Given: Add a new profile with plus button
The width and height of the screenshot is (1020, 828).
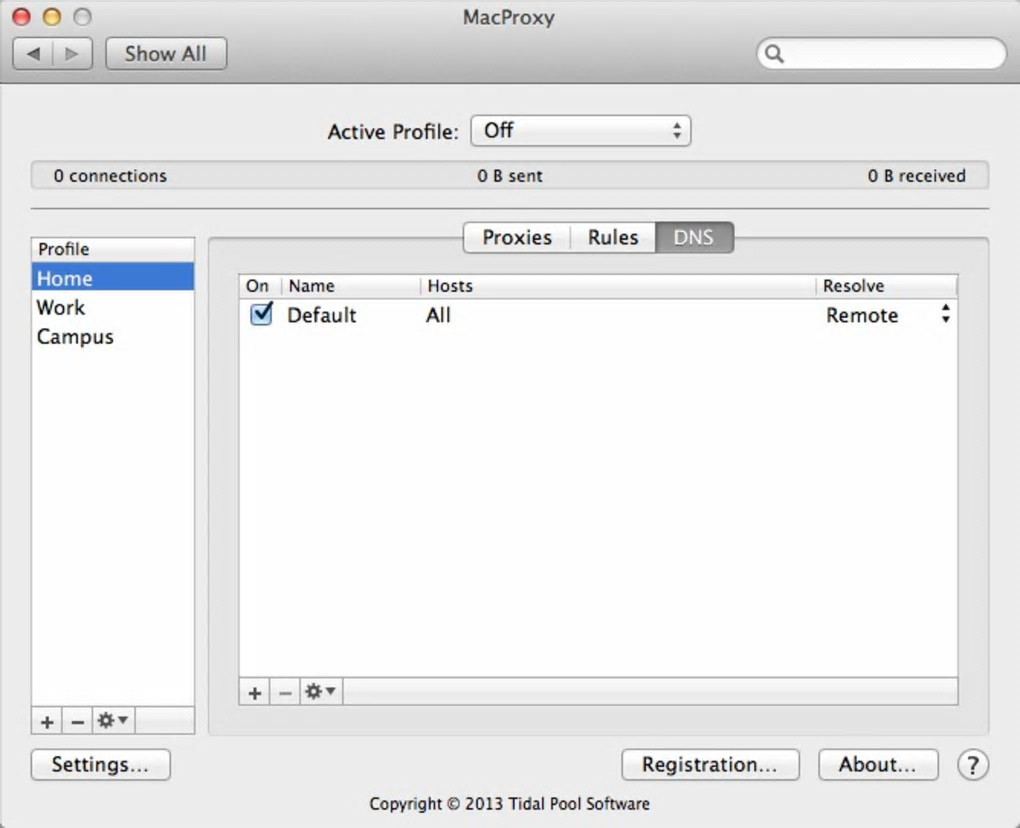Looking at the screenshot, I should 47,721.
